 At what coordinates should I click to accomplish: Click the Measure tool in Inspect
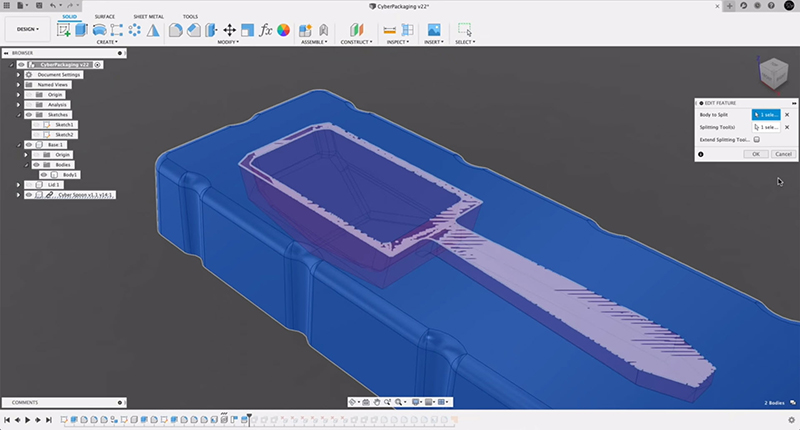(390, 30)
